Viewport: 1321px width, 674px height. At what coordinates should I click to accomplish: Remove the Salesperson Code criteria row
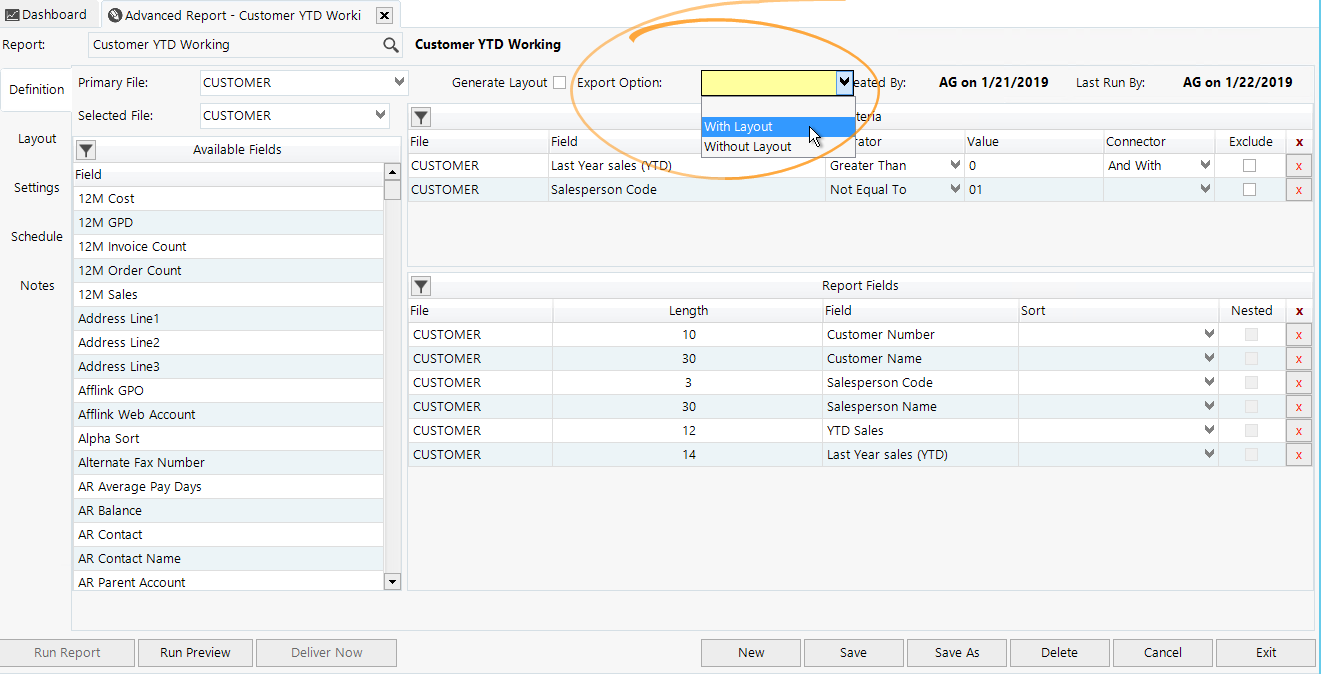(x=1298, y=189)
